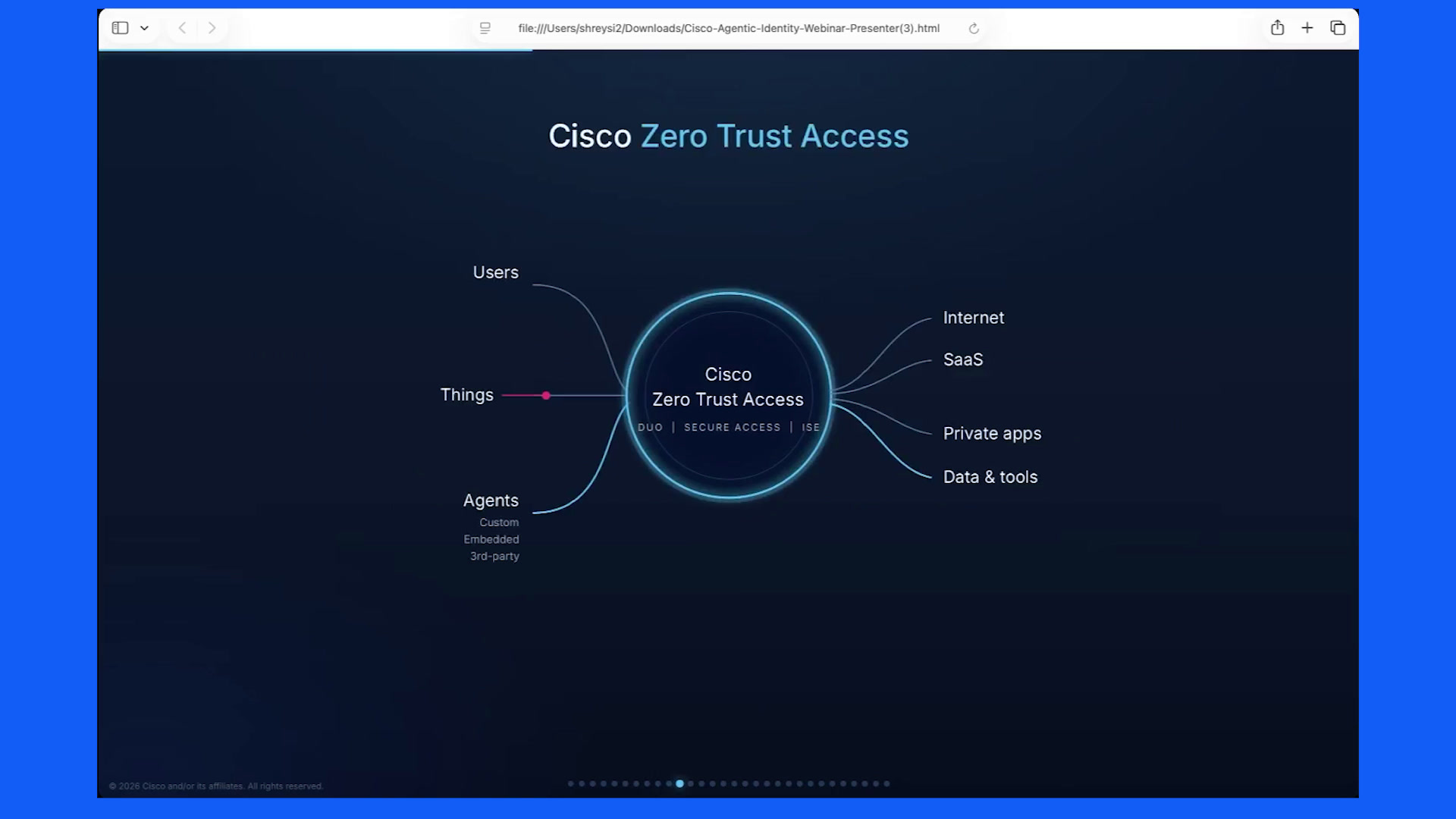The width and height of the screenshot is (1456, 819).
Task: Click the Private apps label
Action: (x=992, y=434)
